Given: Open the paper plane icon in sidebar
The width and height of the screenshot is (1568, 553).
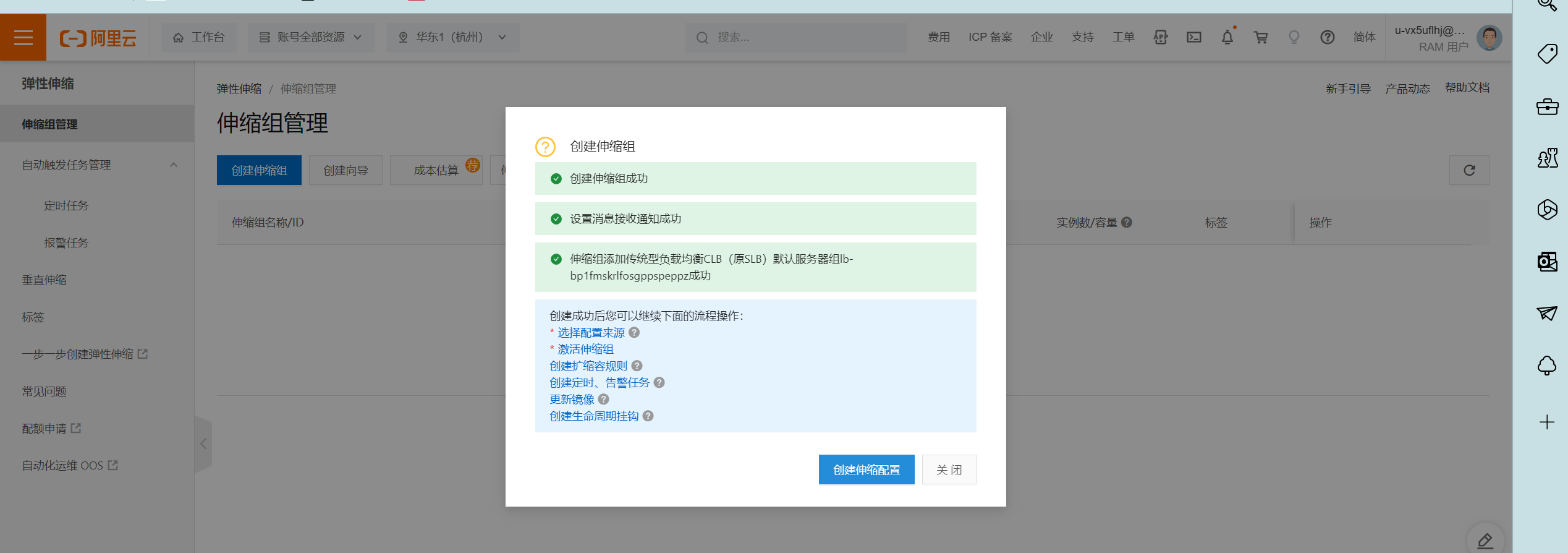Looking at the screenshot, I should click(x=1547, y=313).
